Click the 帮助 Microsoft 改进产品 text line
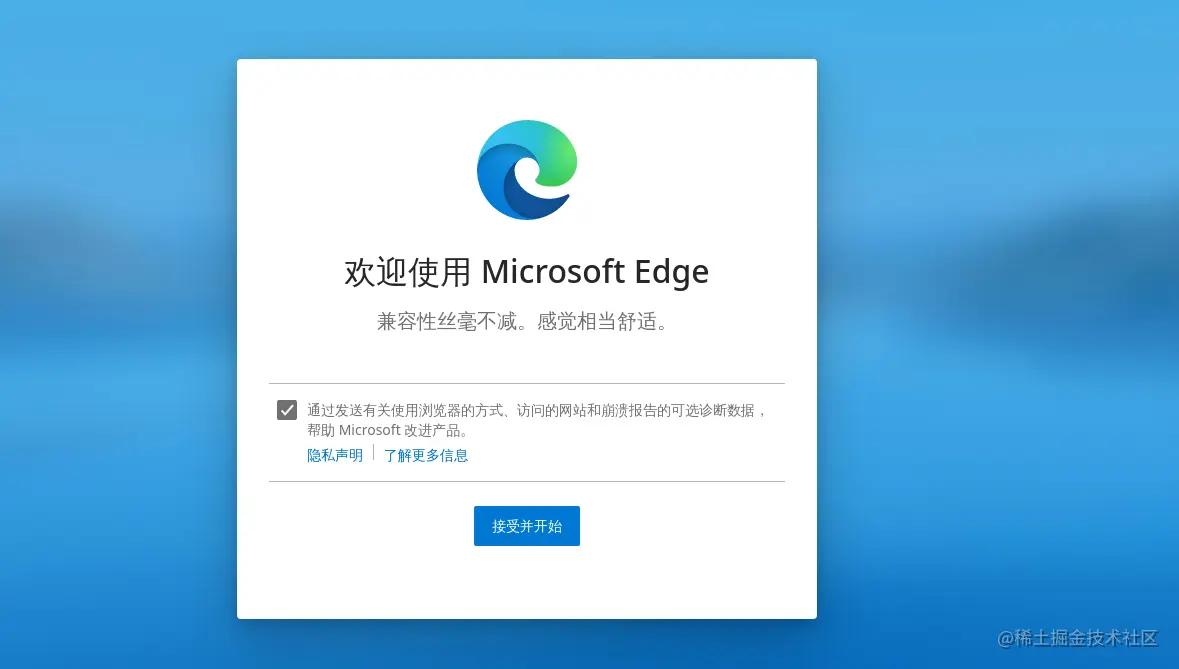 tap(388, 431)
